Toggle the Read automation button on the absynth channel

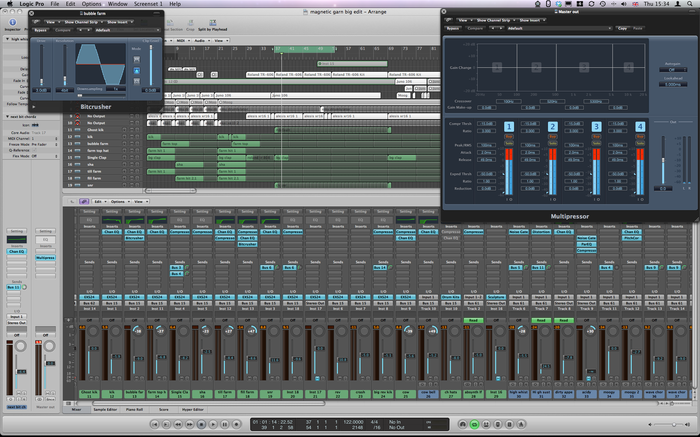pyautogui.click(x=473, y=320)
